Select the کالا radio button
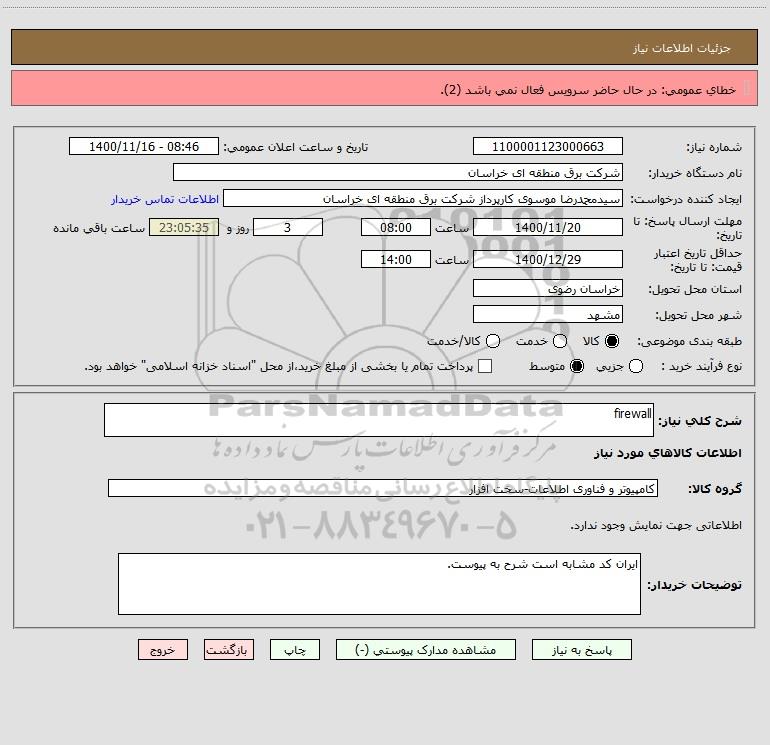770x745 pixels. (x=612, y=341)
